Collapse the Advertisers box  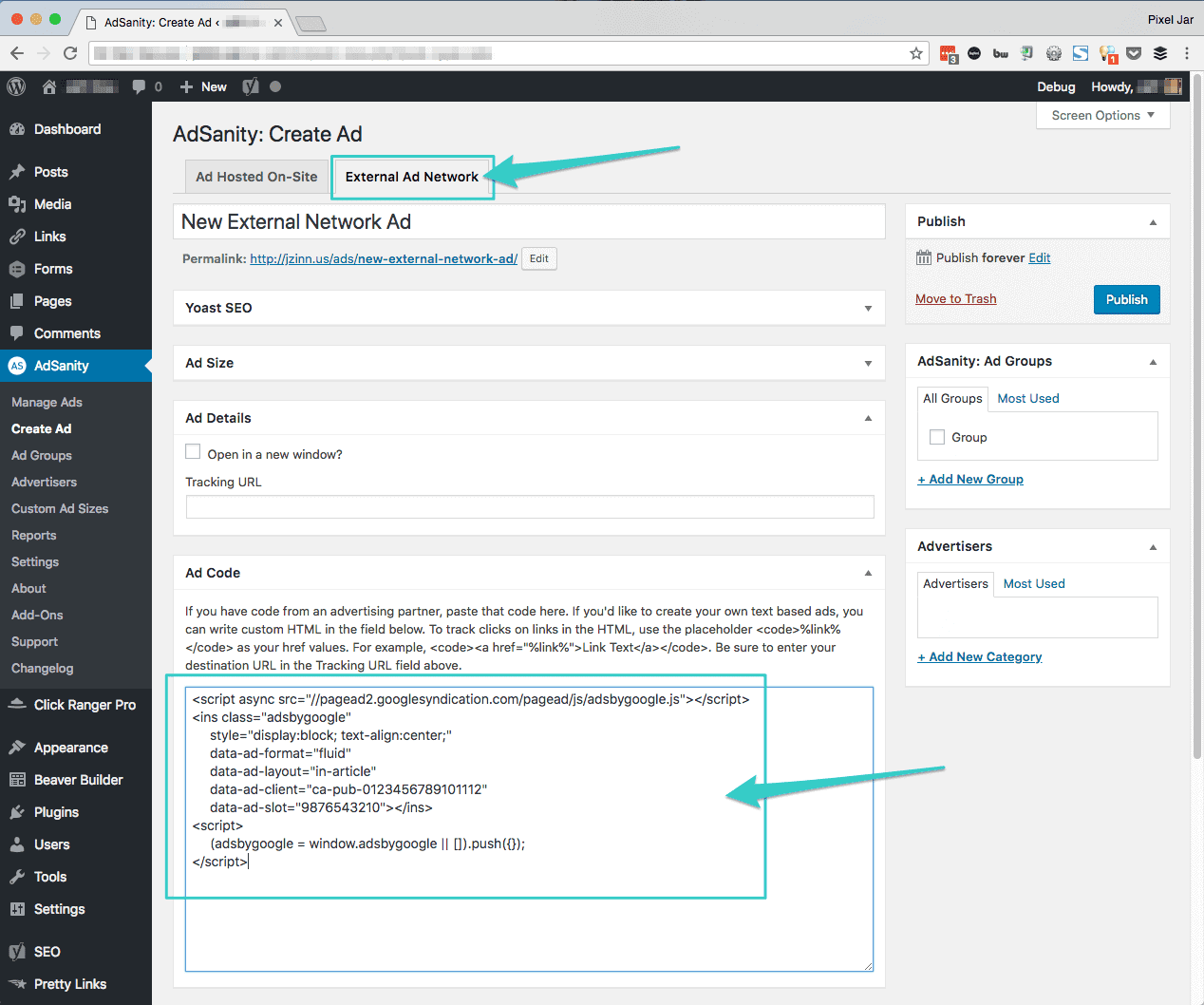pyautogui.click(x=1153, y=546)
